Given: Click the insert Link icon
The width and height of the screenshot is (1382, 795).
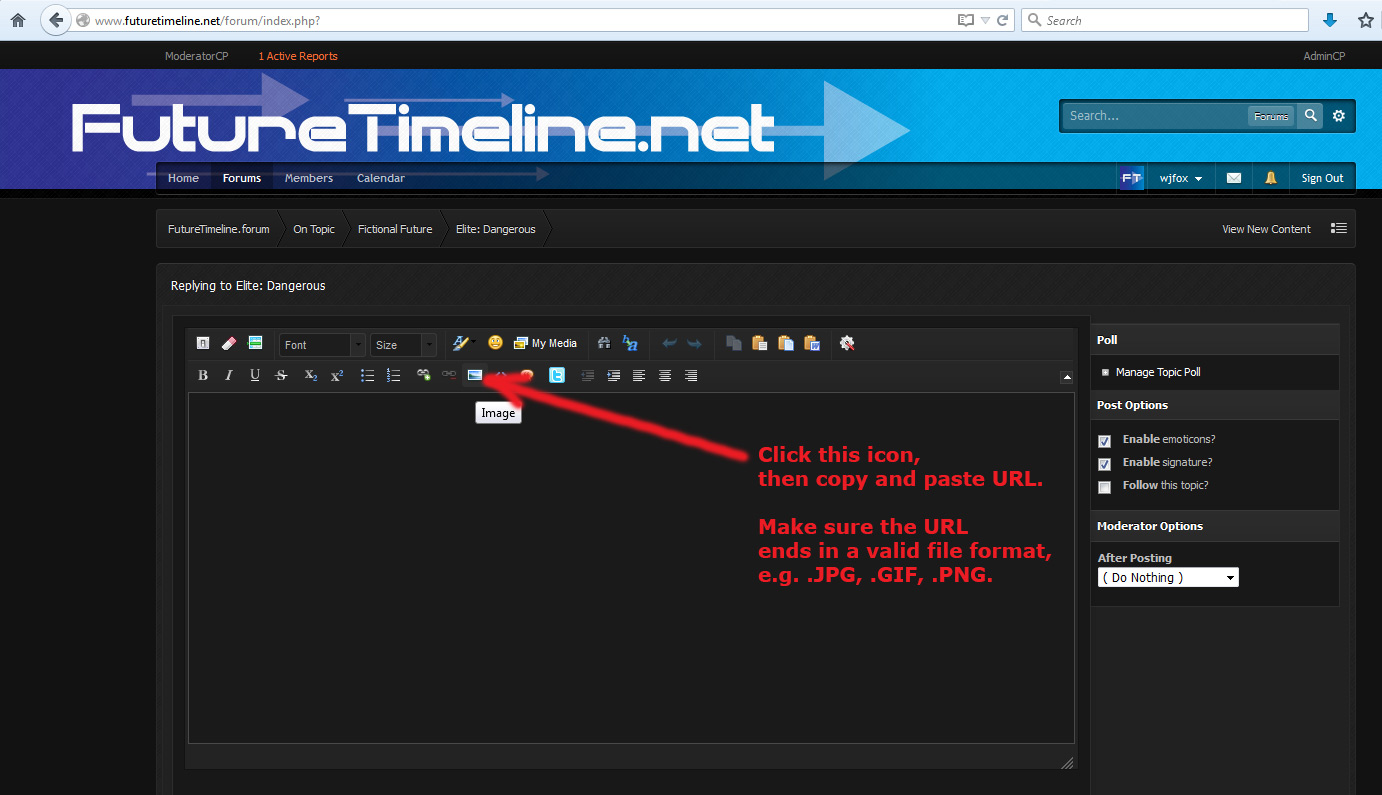Looking at the screenshot, I should (x=424, y=375).
